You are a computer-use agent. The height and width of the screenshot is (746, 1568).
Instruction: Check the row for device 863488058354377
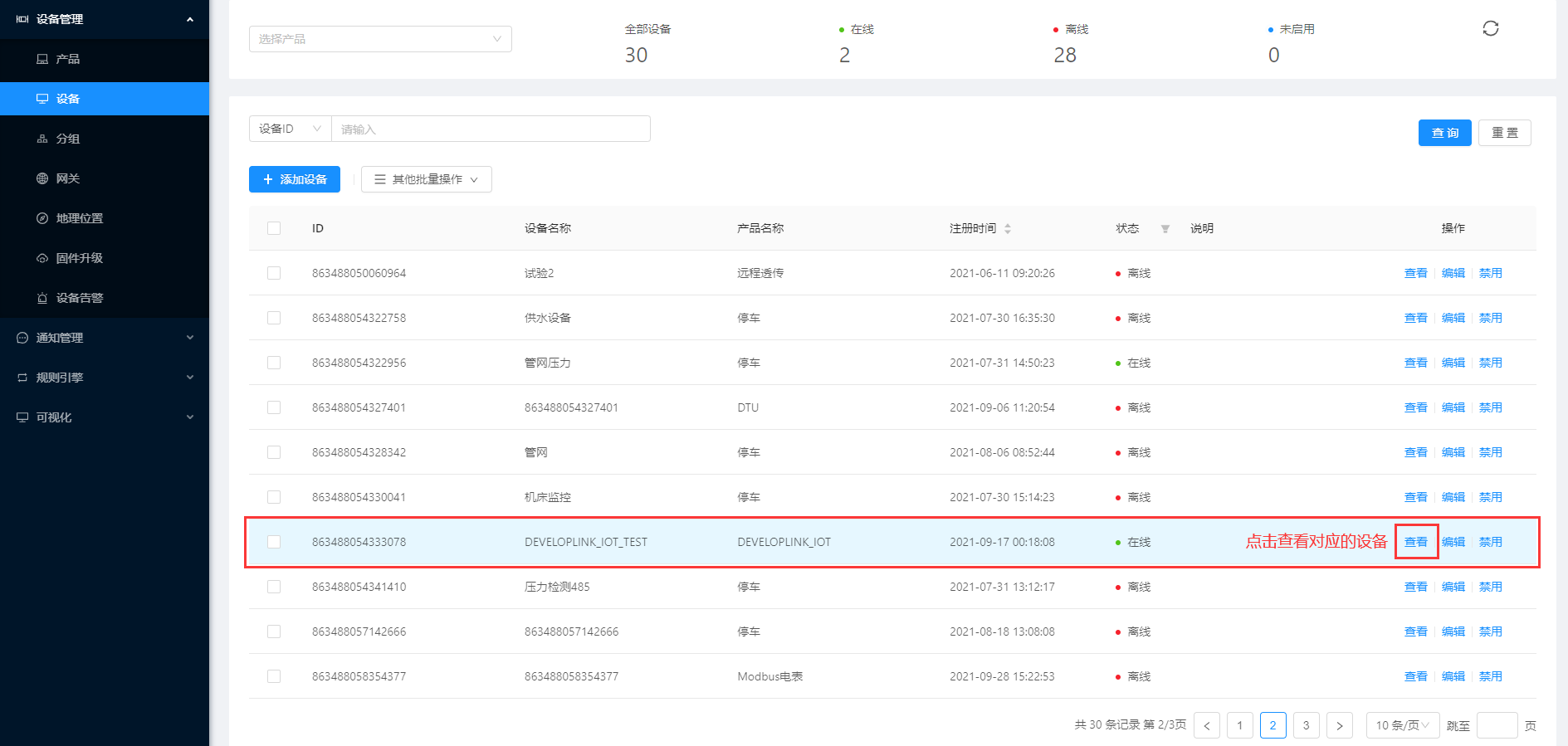coord(274,676)
